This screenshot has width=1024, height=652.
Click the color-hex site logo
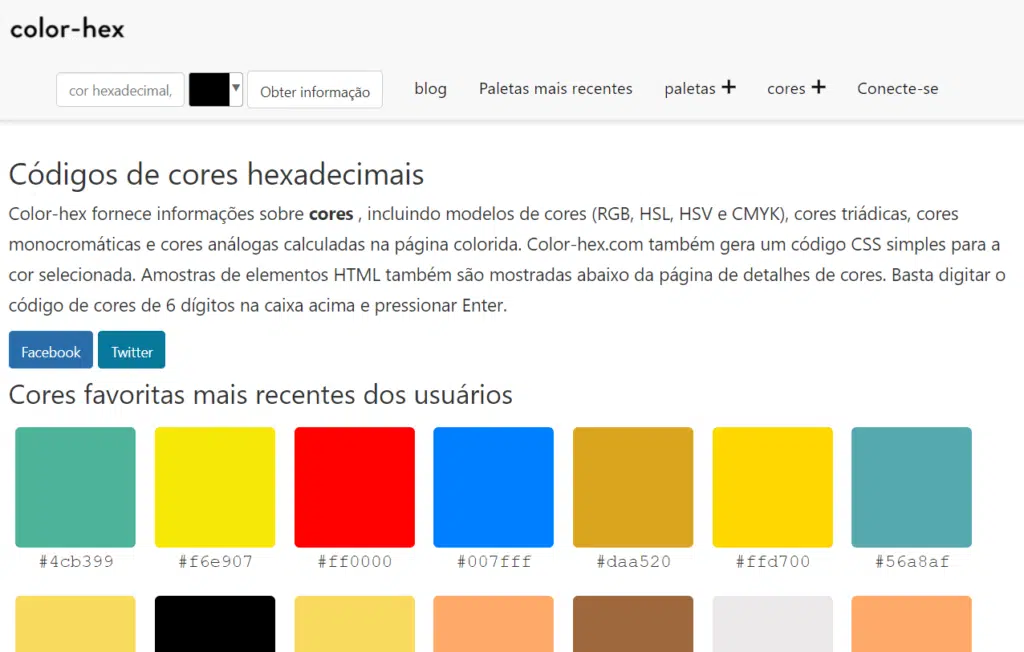click(x=66, y=29)
